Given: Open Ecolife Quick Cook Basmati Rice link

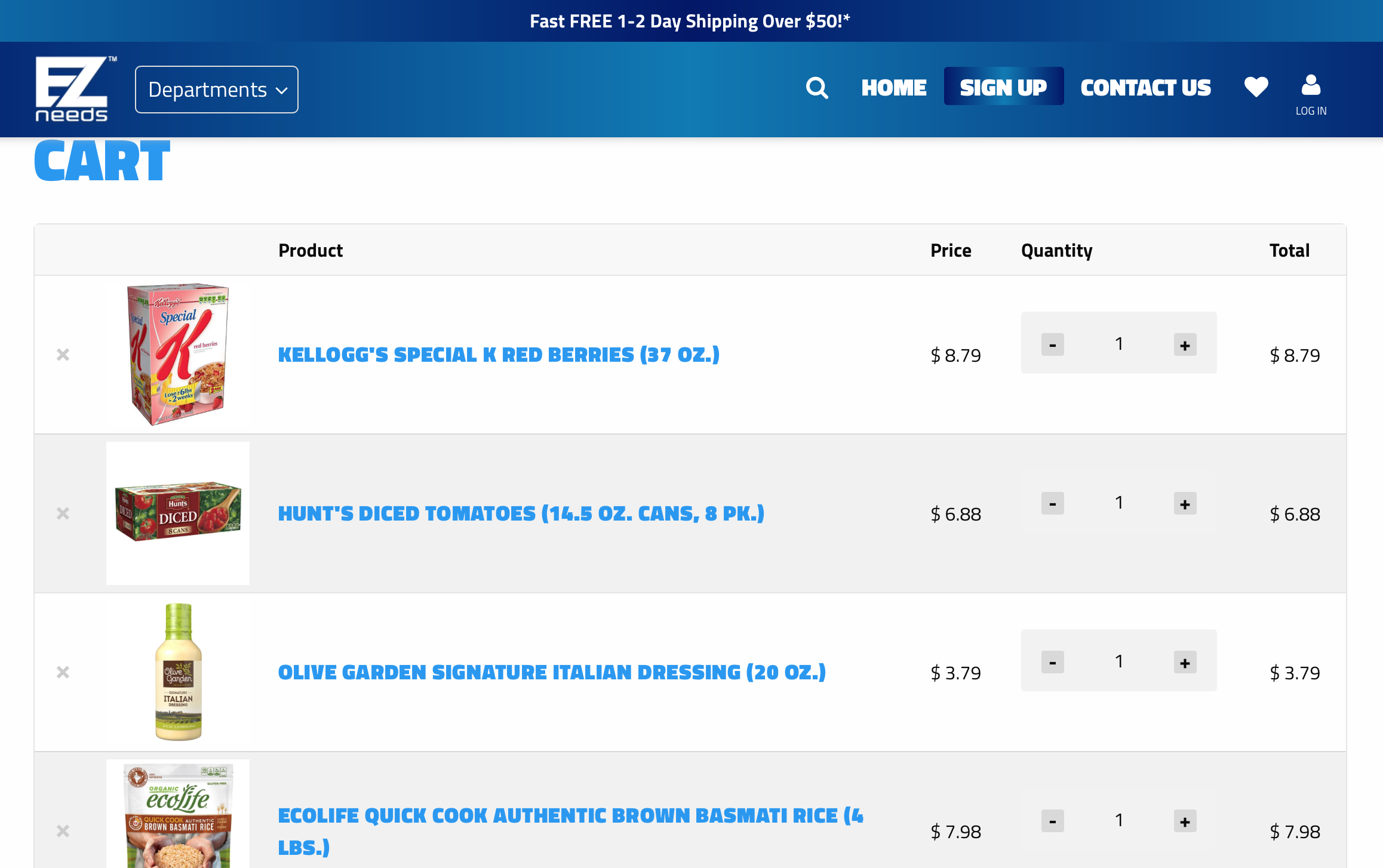Looking at the screenshot, I should [x=571, y=831].
